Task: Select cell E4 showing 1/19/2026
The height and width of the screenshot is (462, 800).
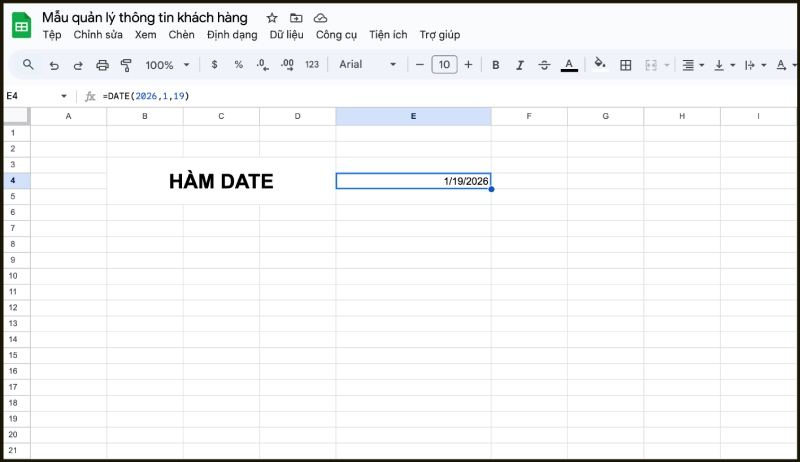Action: (413, 181)
